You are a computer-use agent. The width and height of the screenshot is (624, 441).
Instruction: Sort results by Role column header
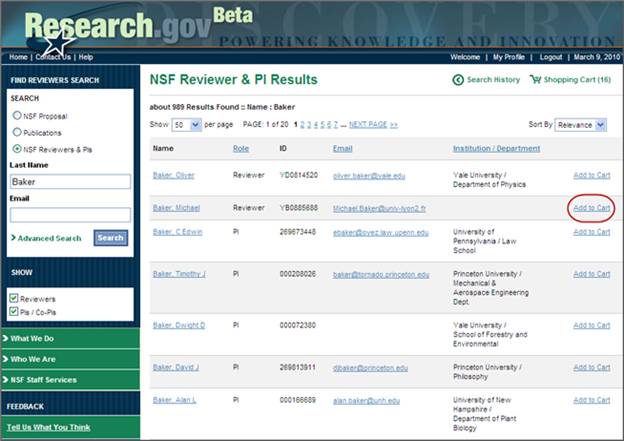point(240,149)
